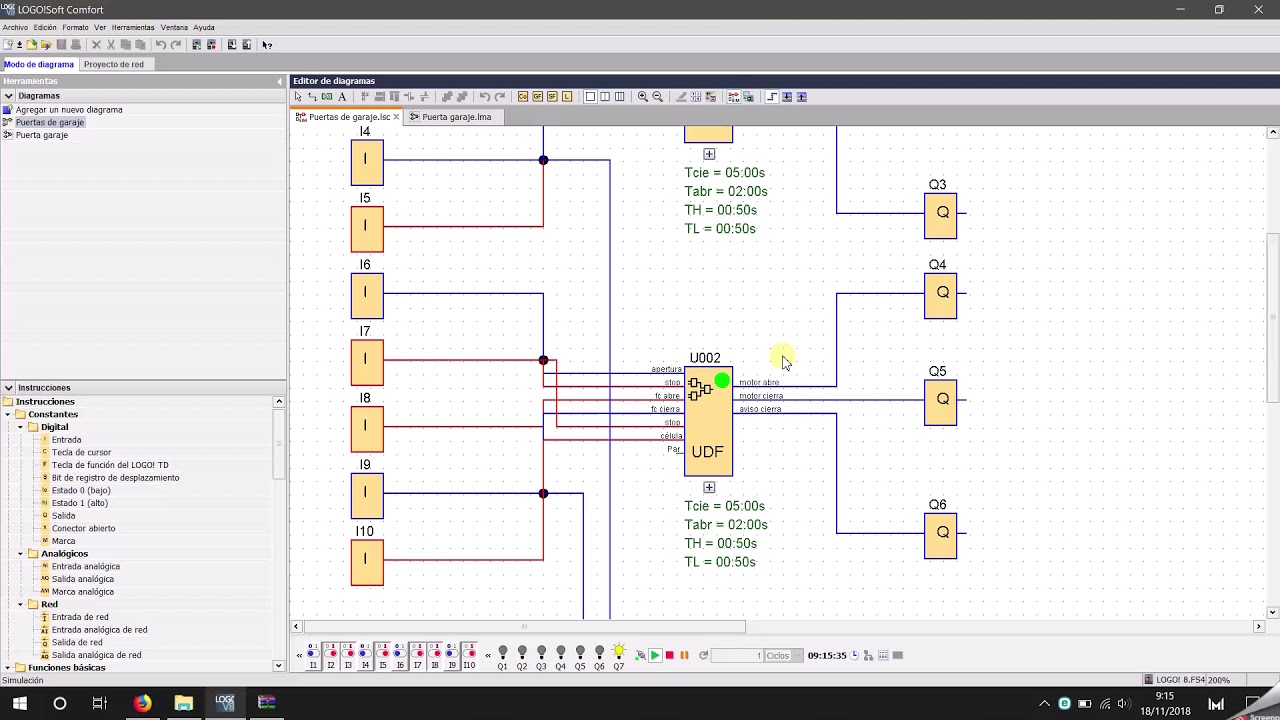1280x720 pixels.
Task: Click Agregar un nuevo diagrama
Action: 69,110
